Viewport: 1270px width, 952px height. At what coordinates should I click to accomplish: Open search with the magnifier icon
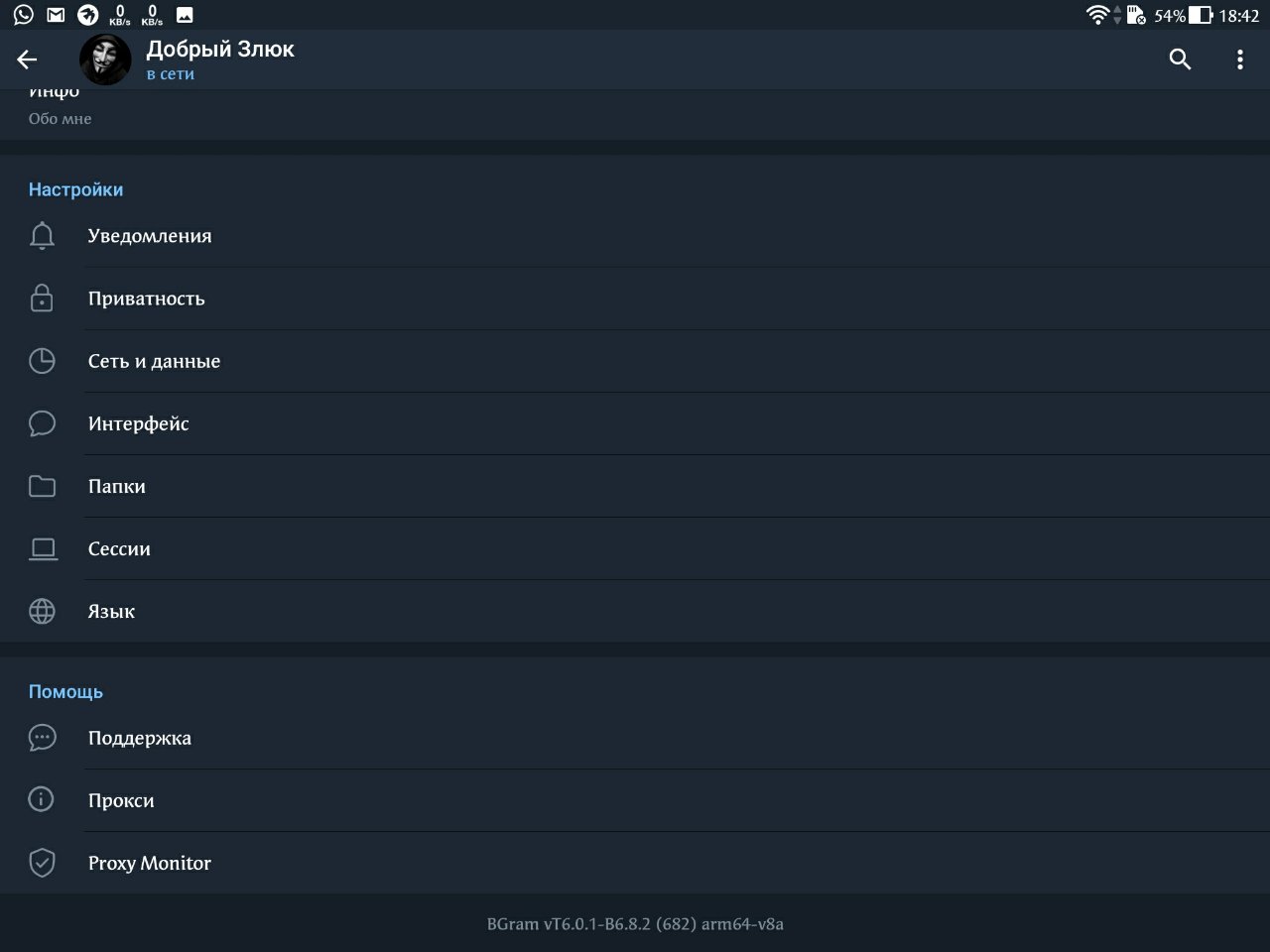[x=1180, y=59]
